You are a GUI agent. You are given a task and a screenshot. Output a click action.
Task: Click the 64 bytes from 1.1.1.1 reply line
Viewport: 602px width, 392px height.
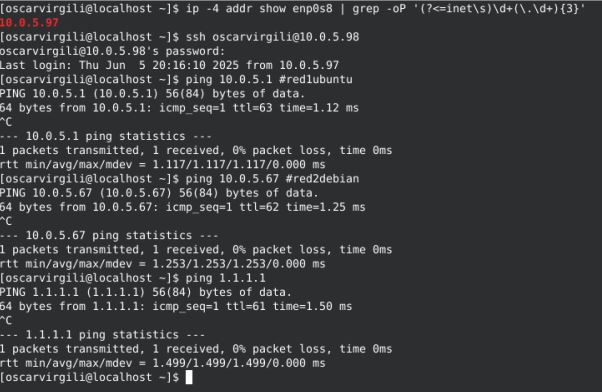pyautogui.click(x=176, y=306)
